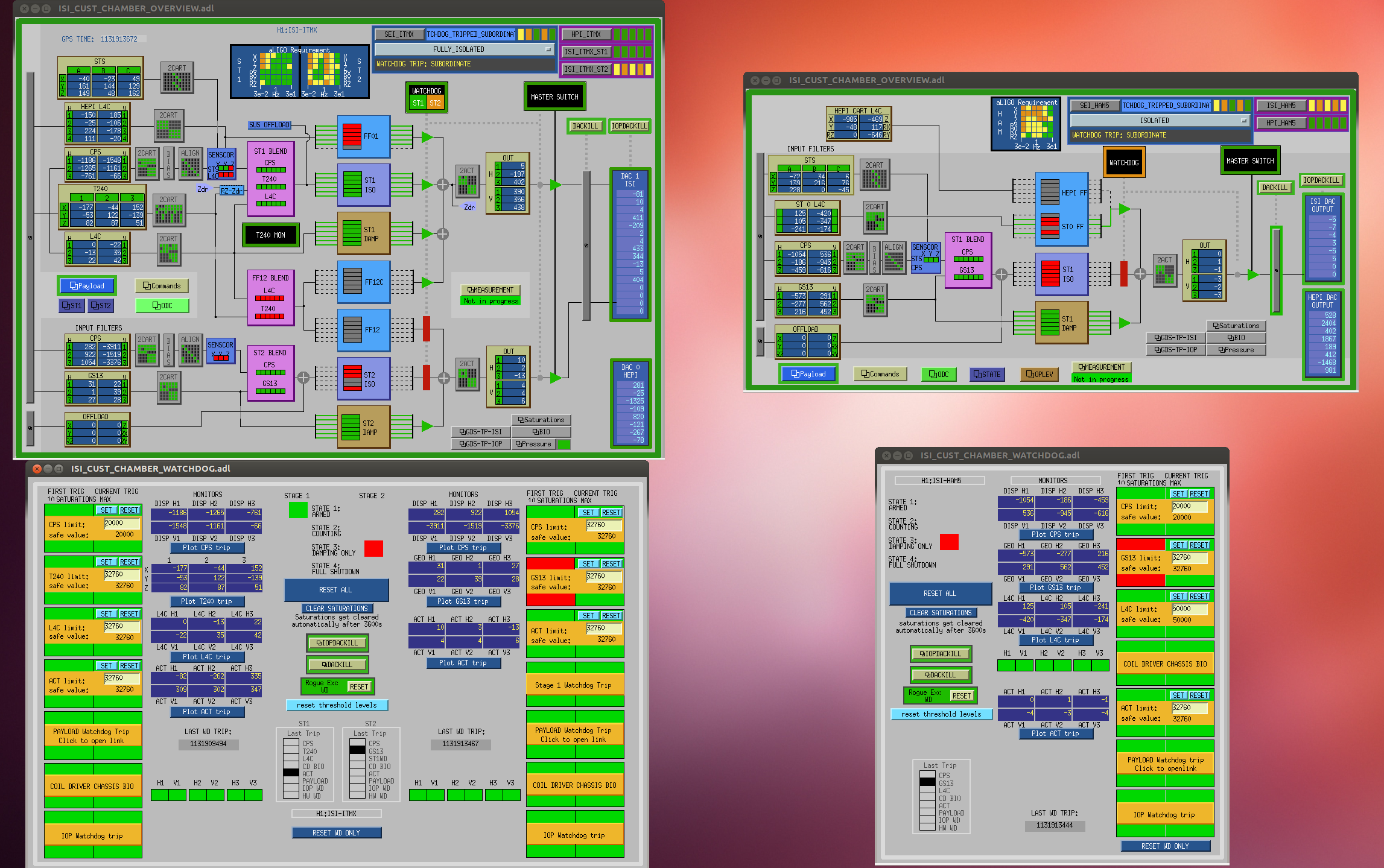1384x868 pixels.
Task: Click the 2CART matrix icon beside the STS table in HAM5 overview
Action: 874,174
